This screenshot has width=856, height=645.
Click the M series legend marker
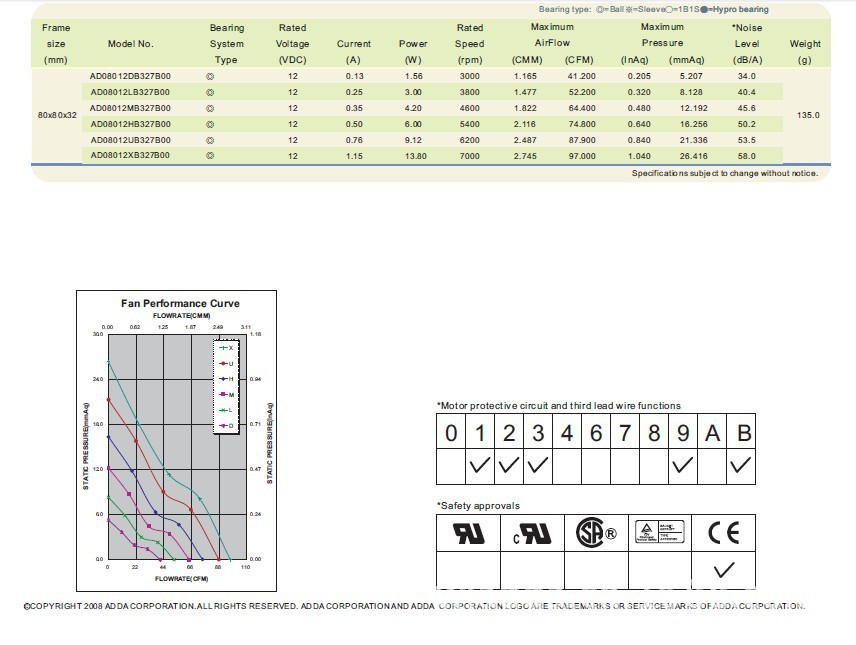click(226, 394)
